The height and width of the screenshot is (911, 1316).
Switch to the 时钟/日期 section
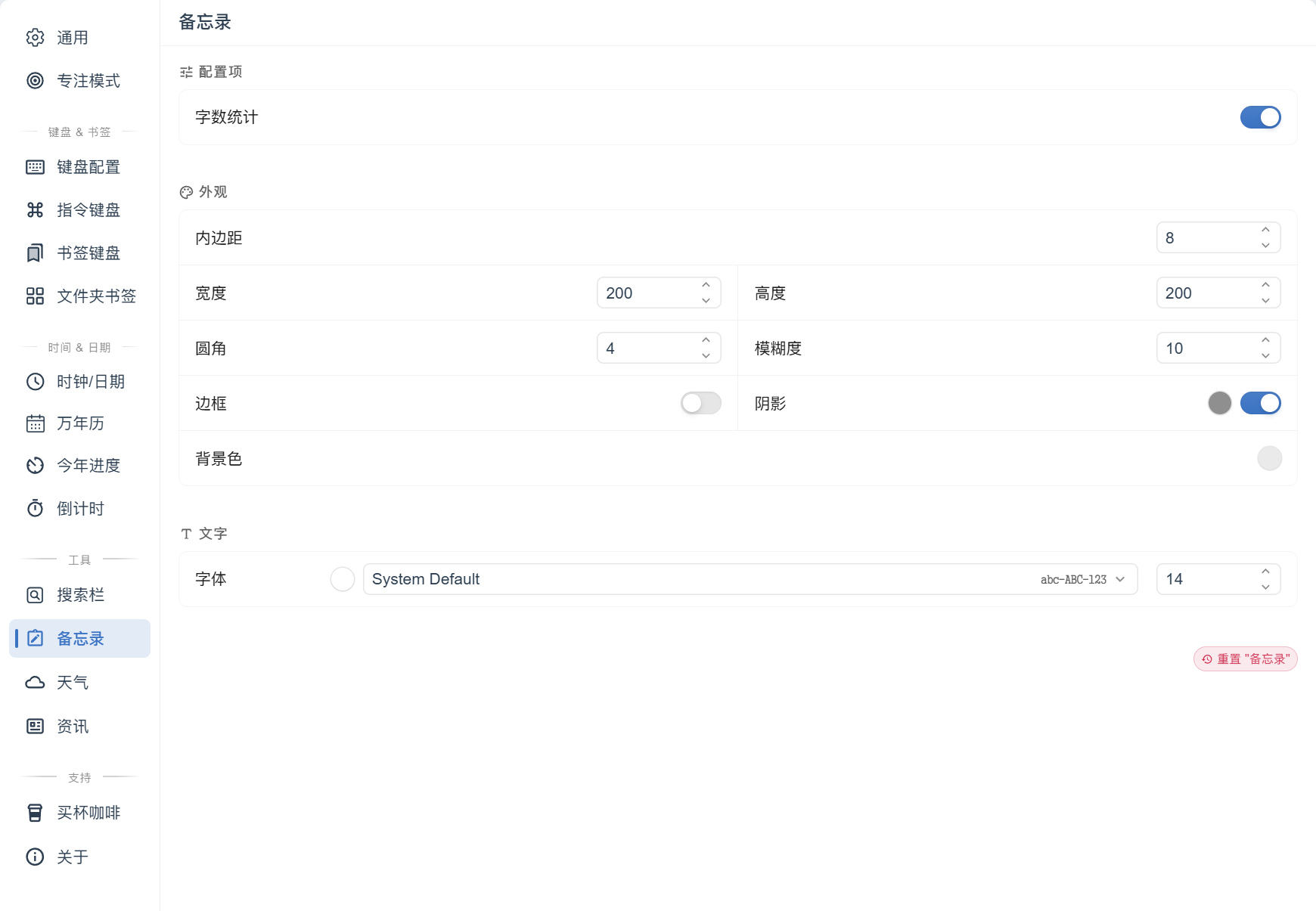point(79,382)
